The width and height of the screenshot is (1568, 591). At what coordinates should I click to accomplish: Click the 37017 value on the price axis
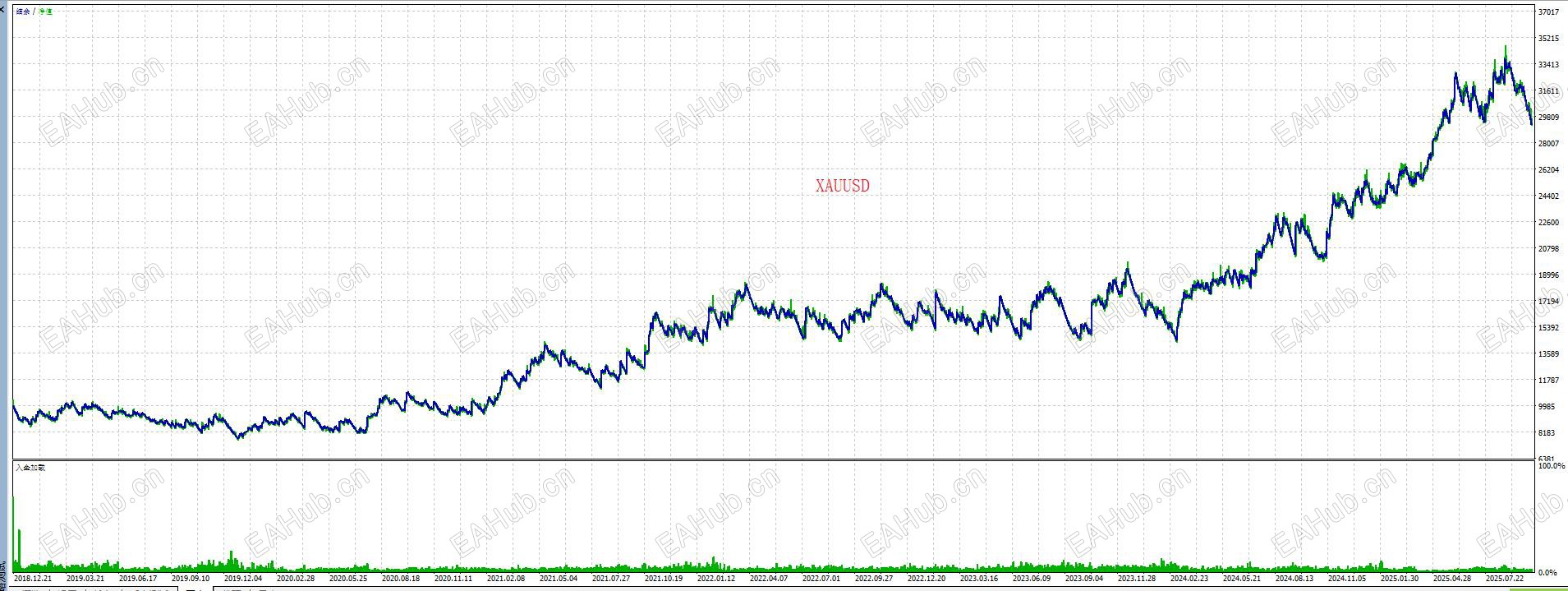(1548, 12)
